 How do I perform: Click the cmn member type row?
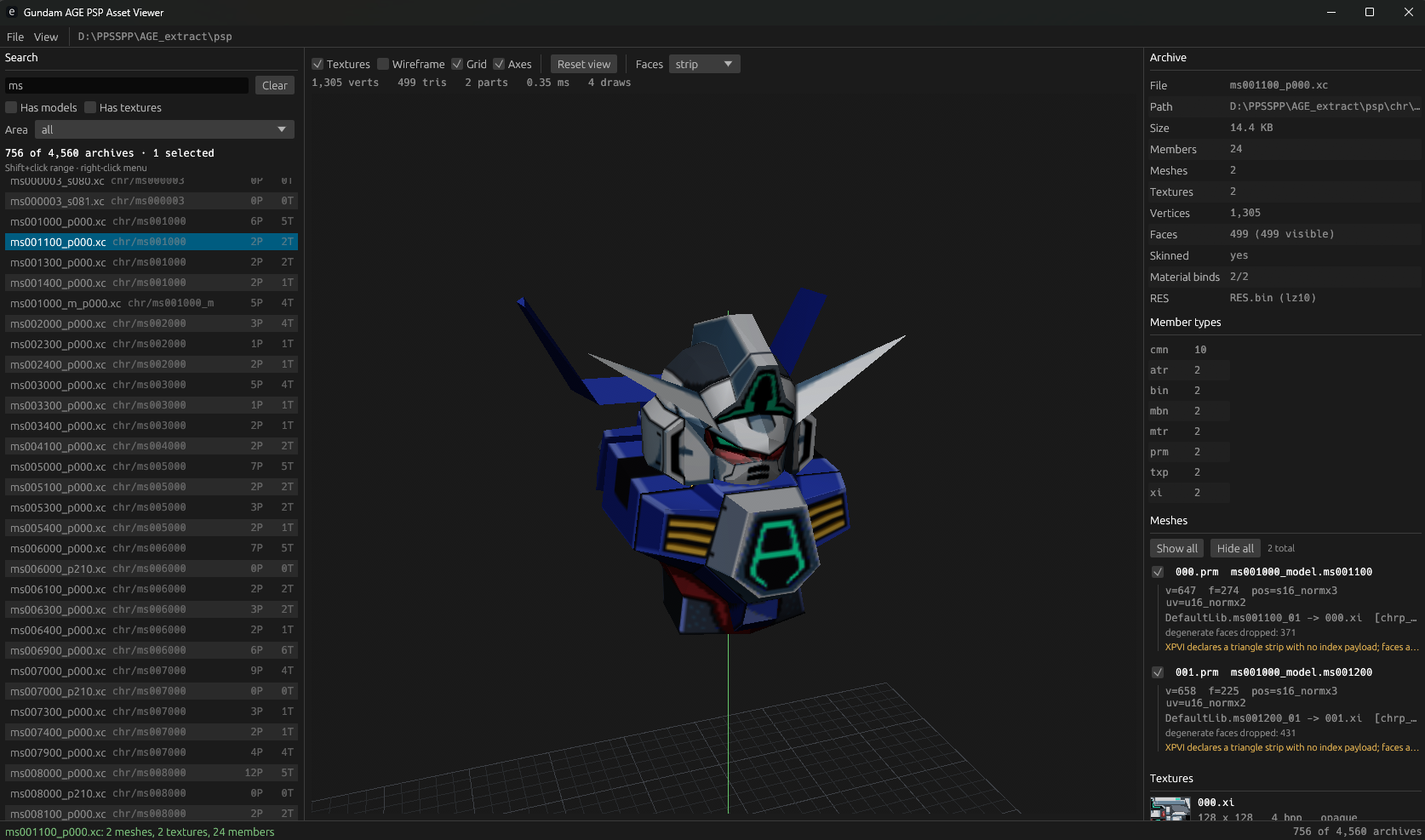1189,350
